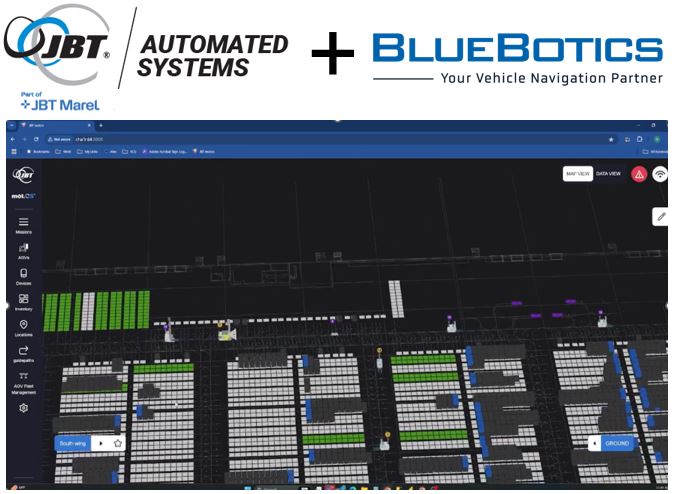Expand the South wing arrow
This screenshot has width=675, height=494.
100,442
